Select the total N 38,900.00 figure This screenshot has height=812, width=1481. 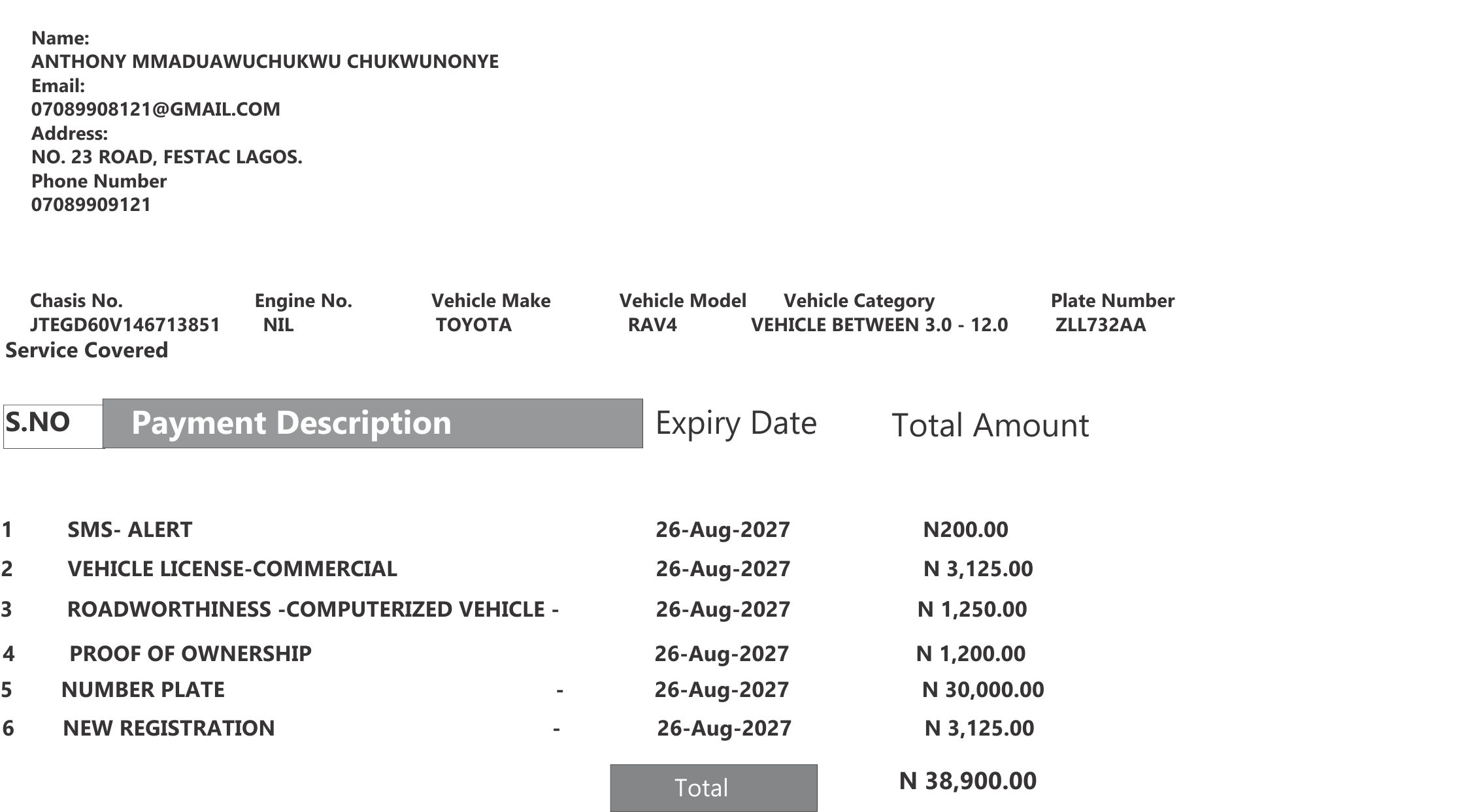click(968, 781)
